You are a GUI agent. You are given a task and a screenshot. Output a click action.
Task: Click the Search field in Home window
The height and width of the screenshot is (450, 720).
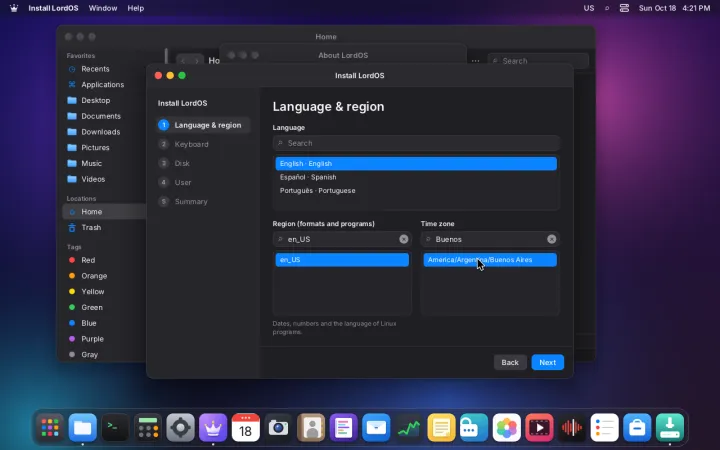(538, 61)
